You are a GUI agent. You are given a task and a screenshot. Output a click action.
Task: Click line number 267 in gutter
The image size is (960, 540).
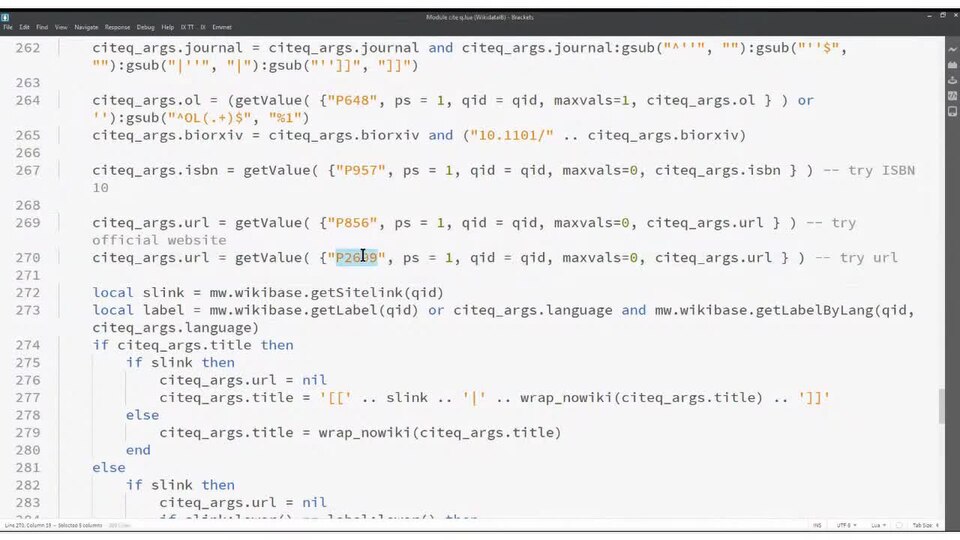click(x=28, y=170)
